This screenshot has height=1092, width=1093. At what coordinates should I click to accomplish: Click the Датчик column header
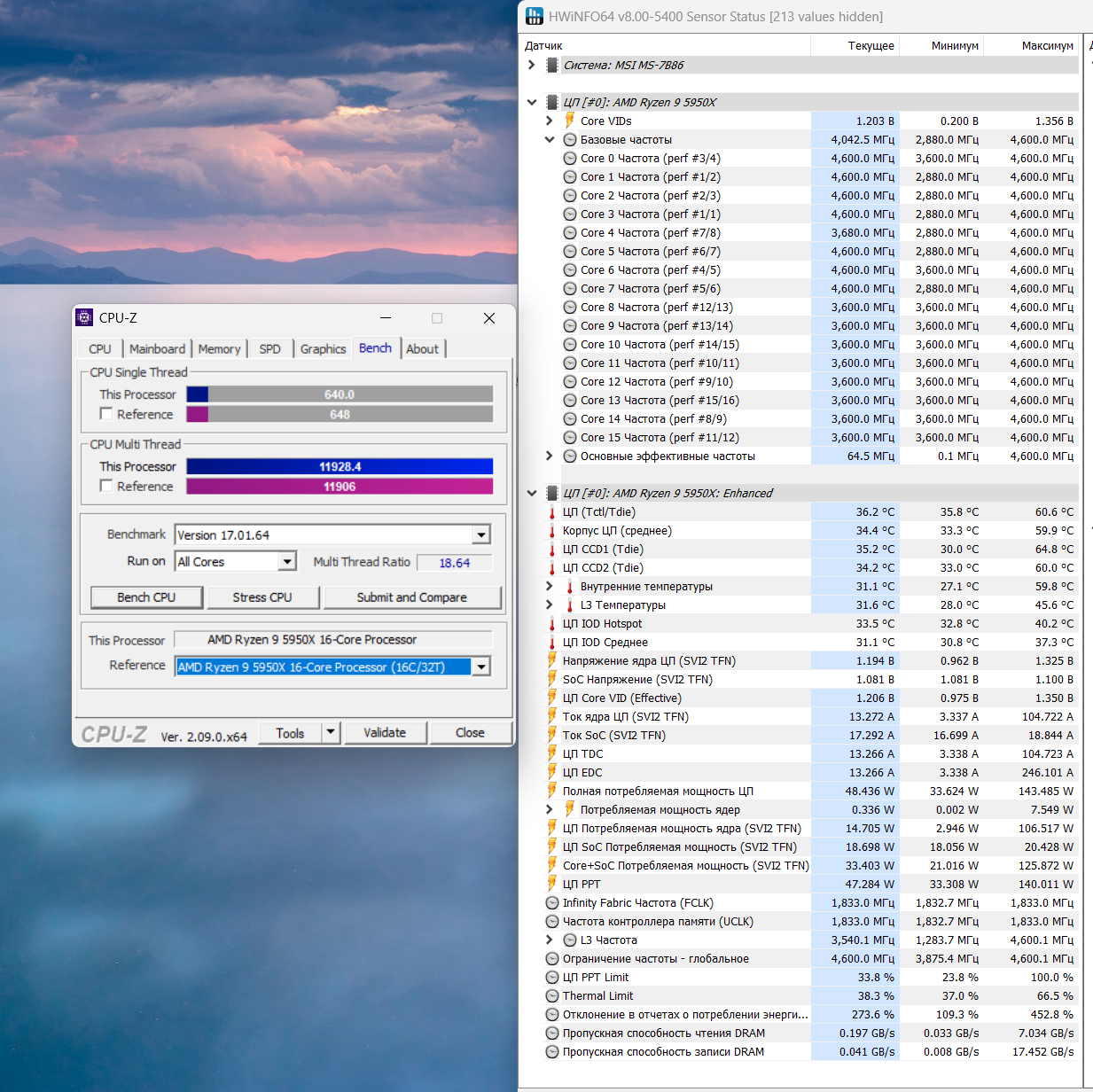click(x=665, y=45)
